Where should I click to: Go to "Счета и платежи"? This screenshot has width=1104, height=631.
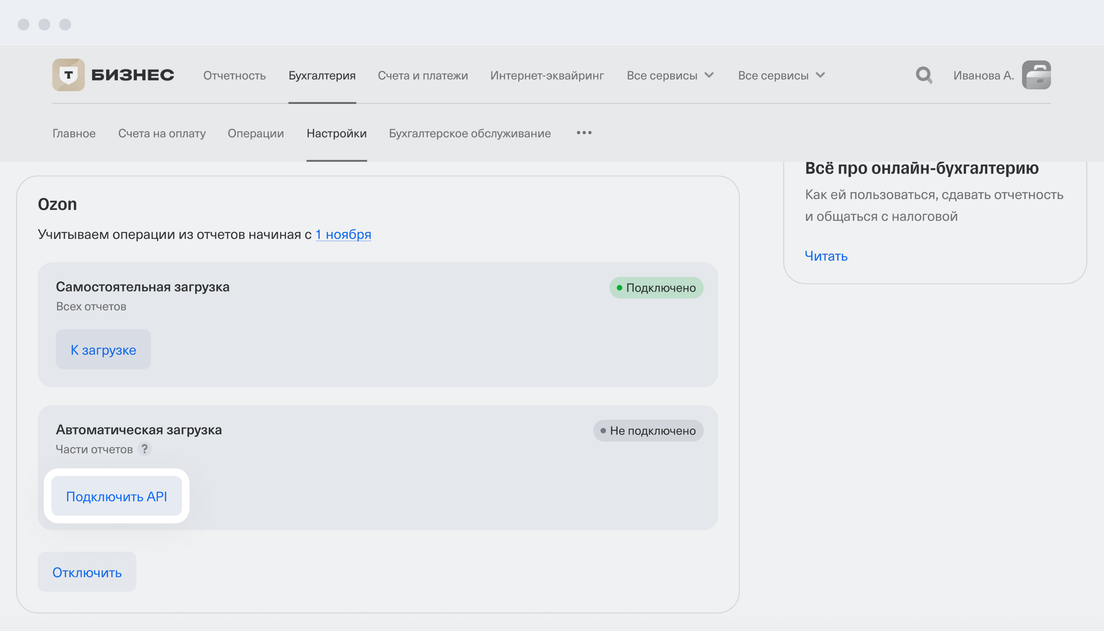[x=422, y=75]
